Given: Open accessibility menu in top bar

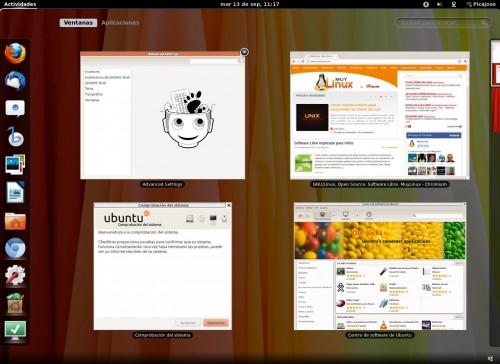Looking at the screenshot, I should pos(426,4).
